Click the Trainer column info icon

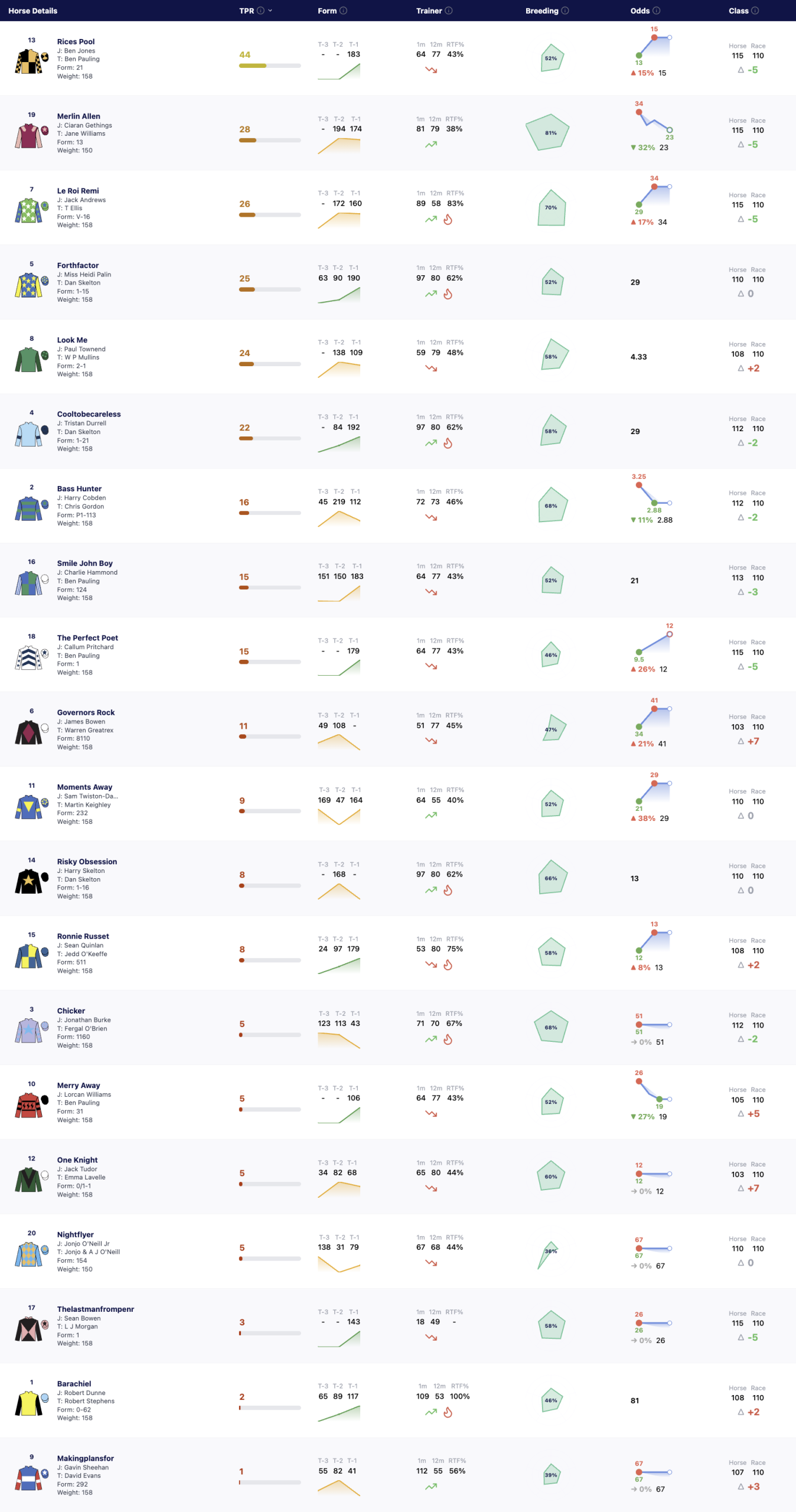point(449,11)
